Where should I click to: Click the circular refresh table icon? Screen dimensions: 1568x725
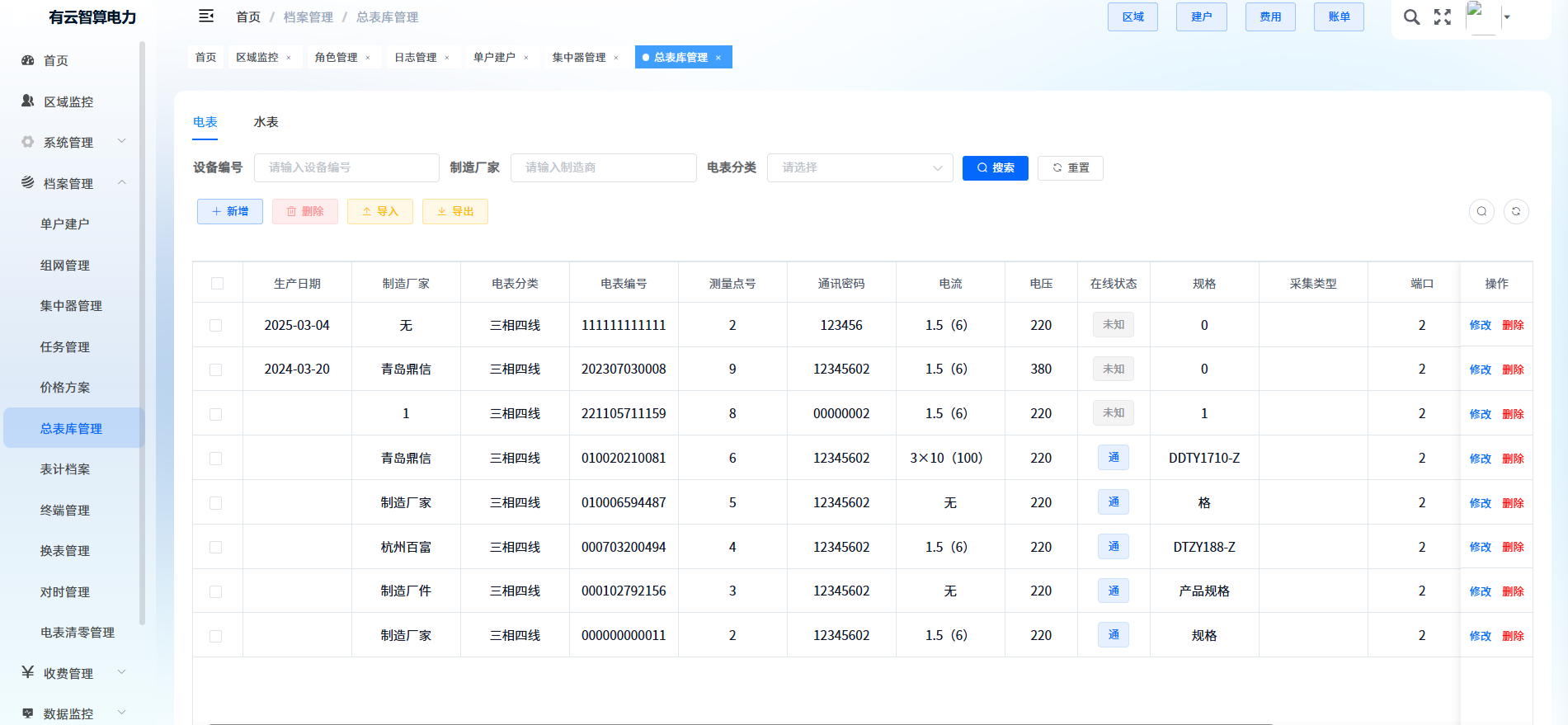click(x=1516, y=212)
